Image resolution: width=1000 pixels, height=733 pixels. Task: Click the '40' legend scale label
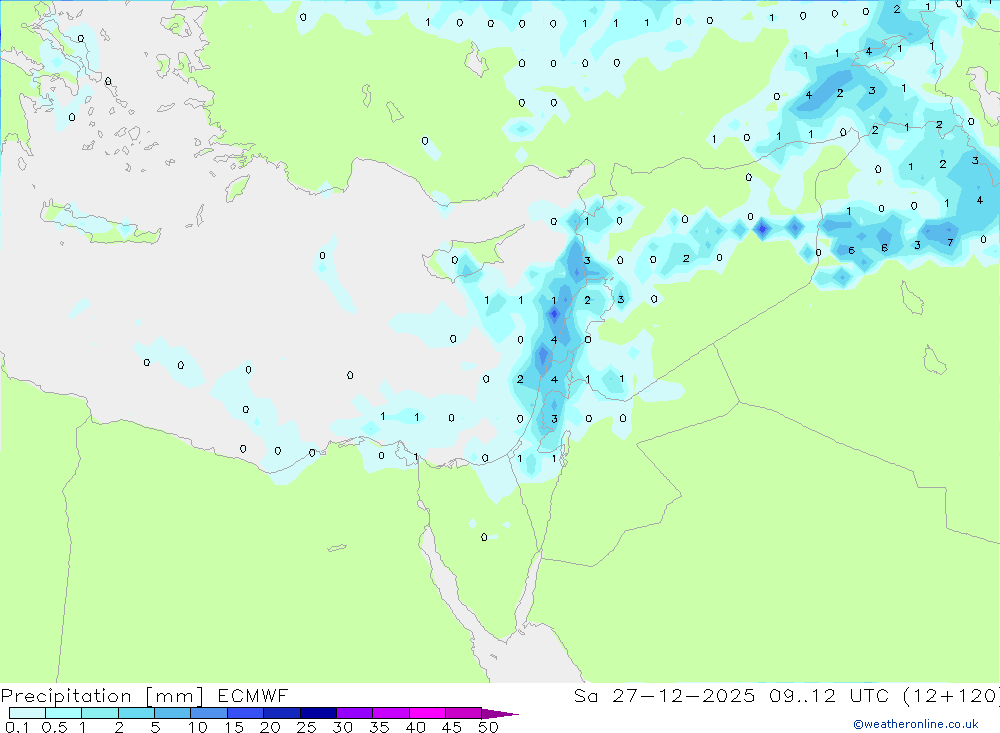(415, 727)
